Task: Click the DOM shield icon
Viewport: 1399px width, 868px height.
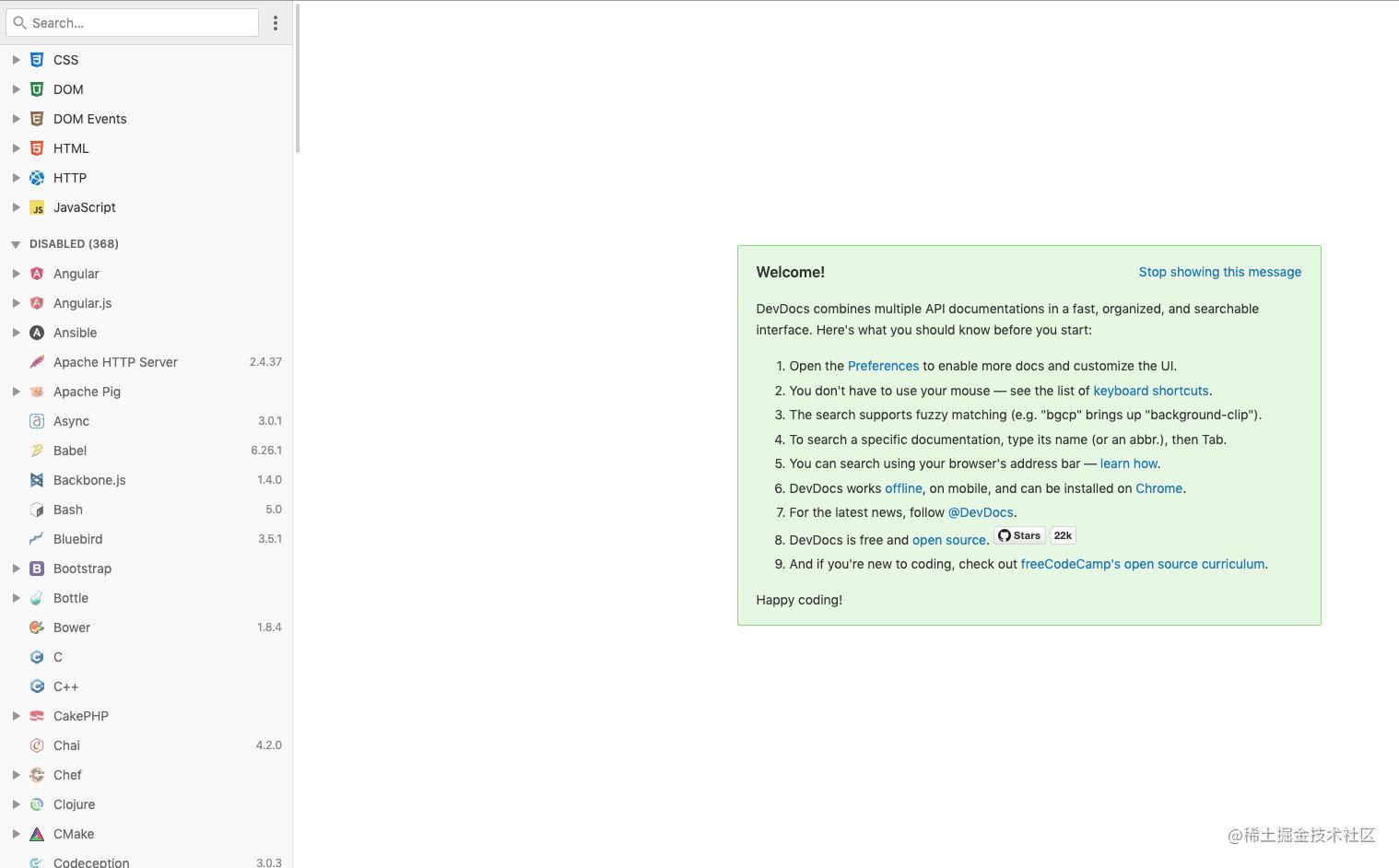Action: (37, 89)
